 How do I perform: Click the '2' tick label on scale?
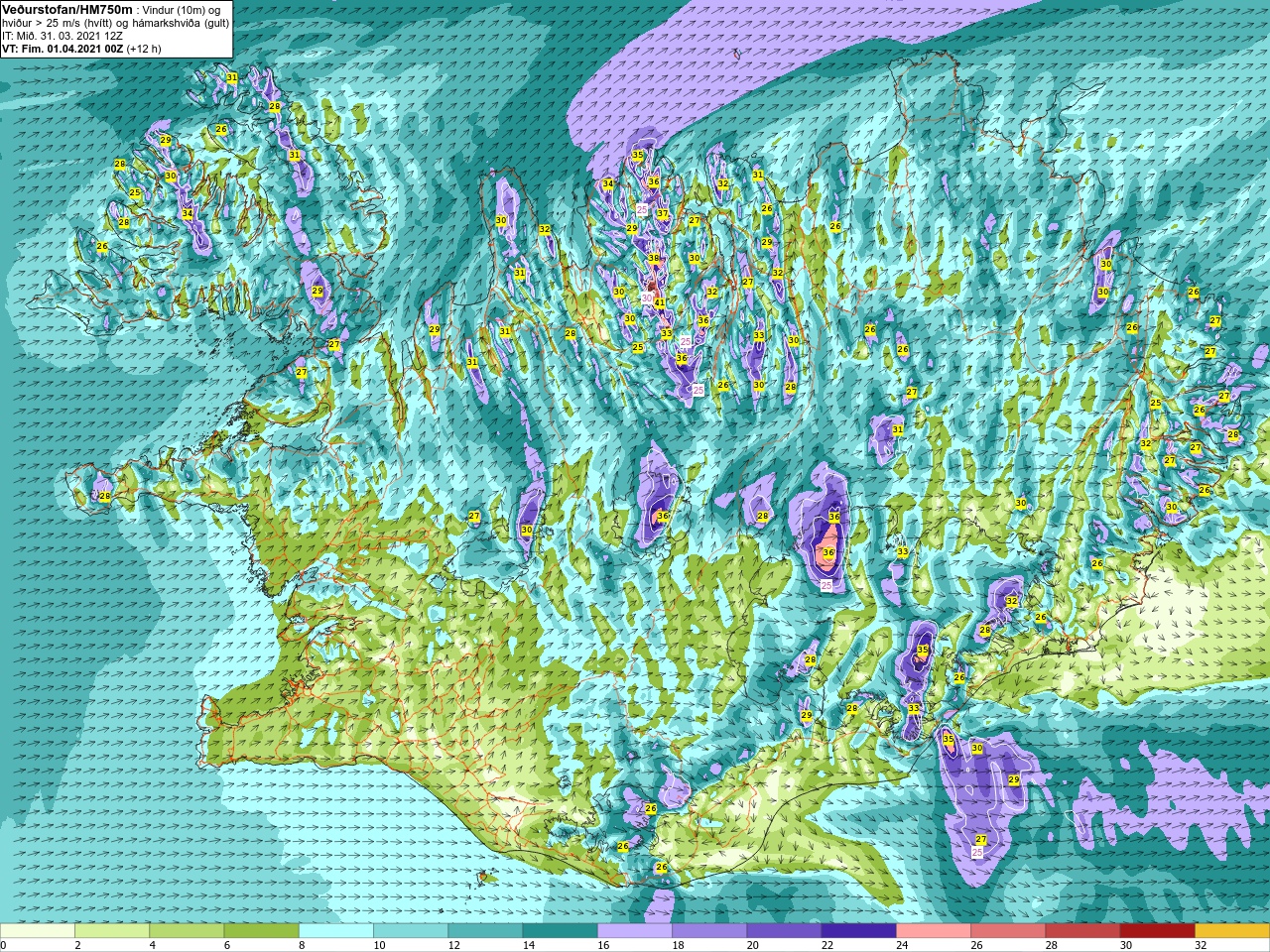click(x=76, y=944)
